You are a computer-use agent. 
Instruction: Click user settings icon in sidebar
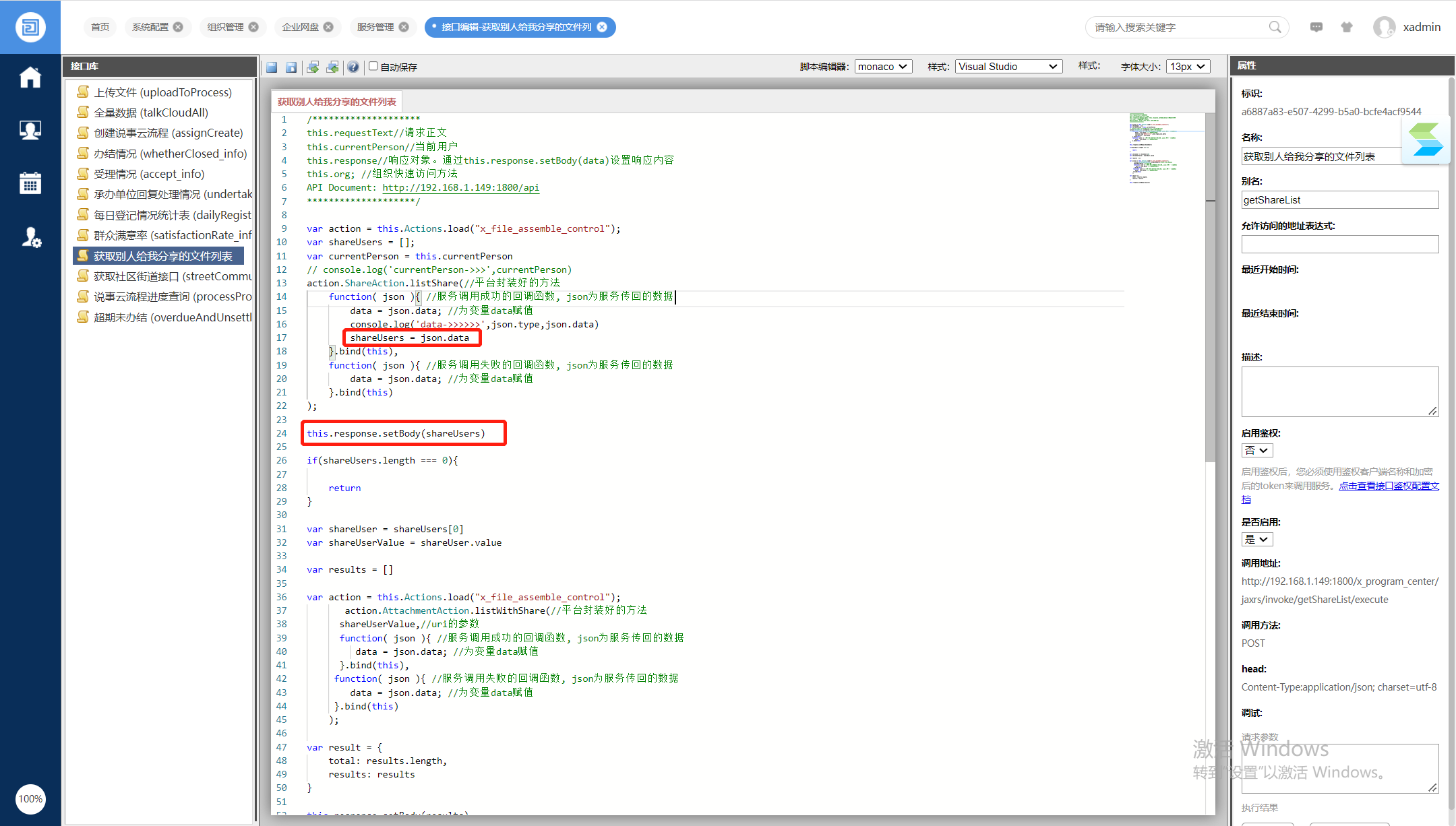[30, 237]
